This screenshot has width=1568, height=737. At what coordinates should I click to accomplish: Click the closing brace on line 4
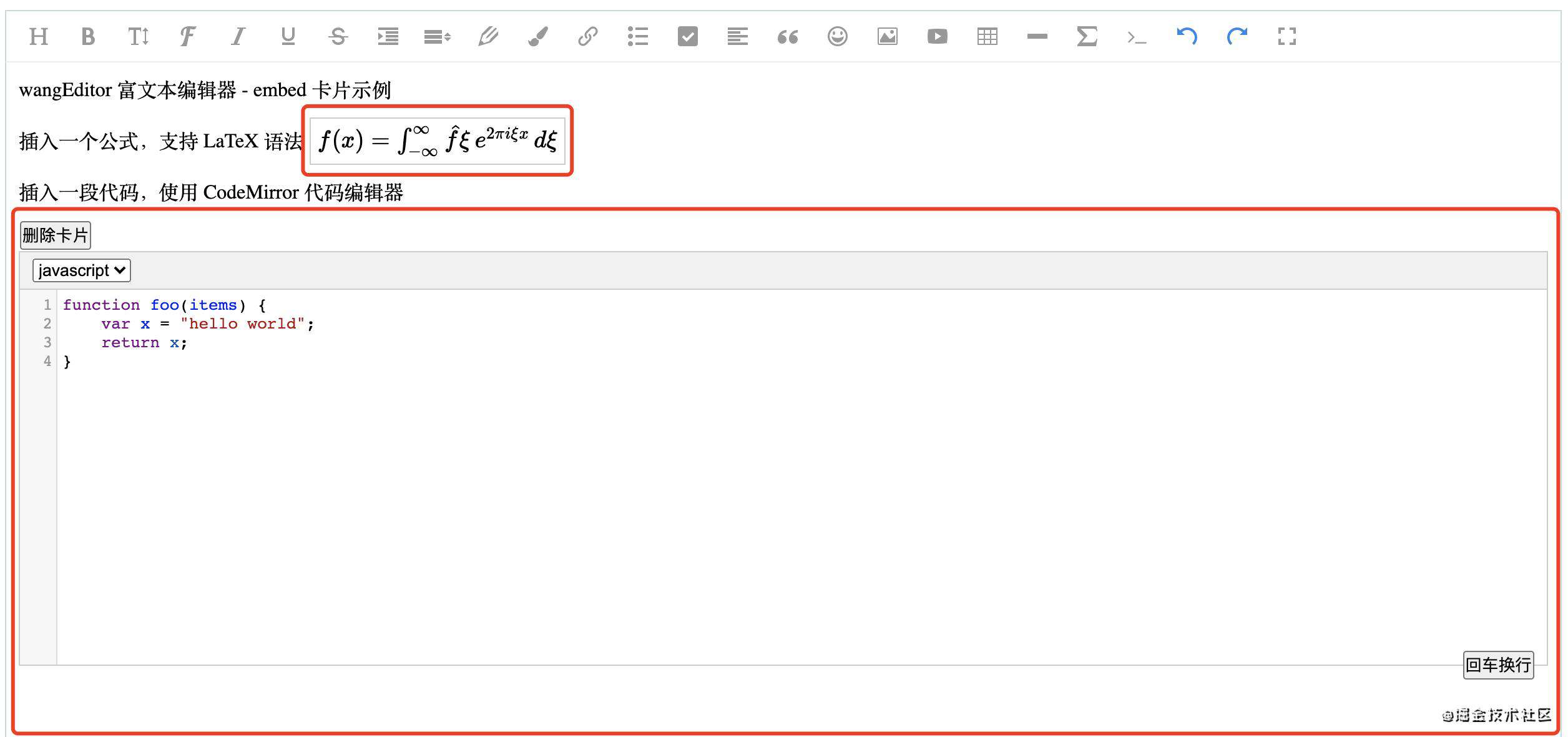[x=67, y=362]
